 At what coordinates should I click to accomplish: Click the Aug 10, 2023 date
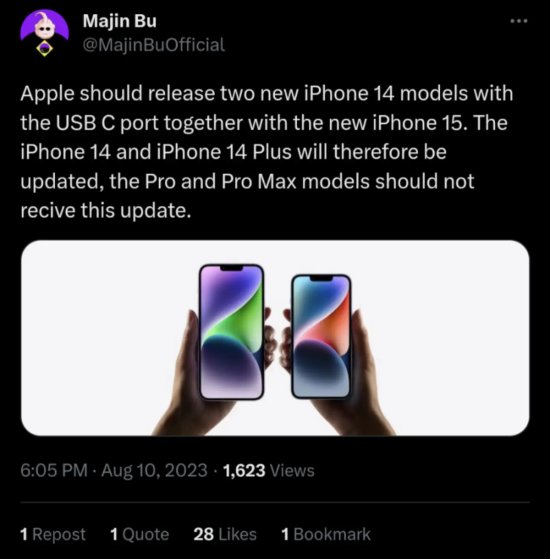pyautogui.click(x=154, y=470)
